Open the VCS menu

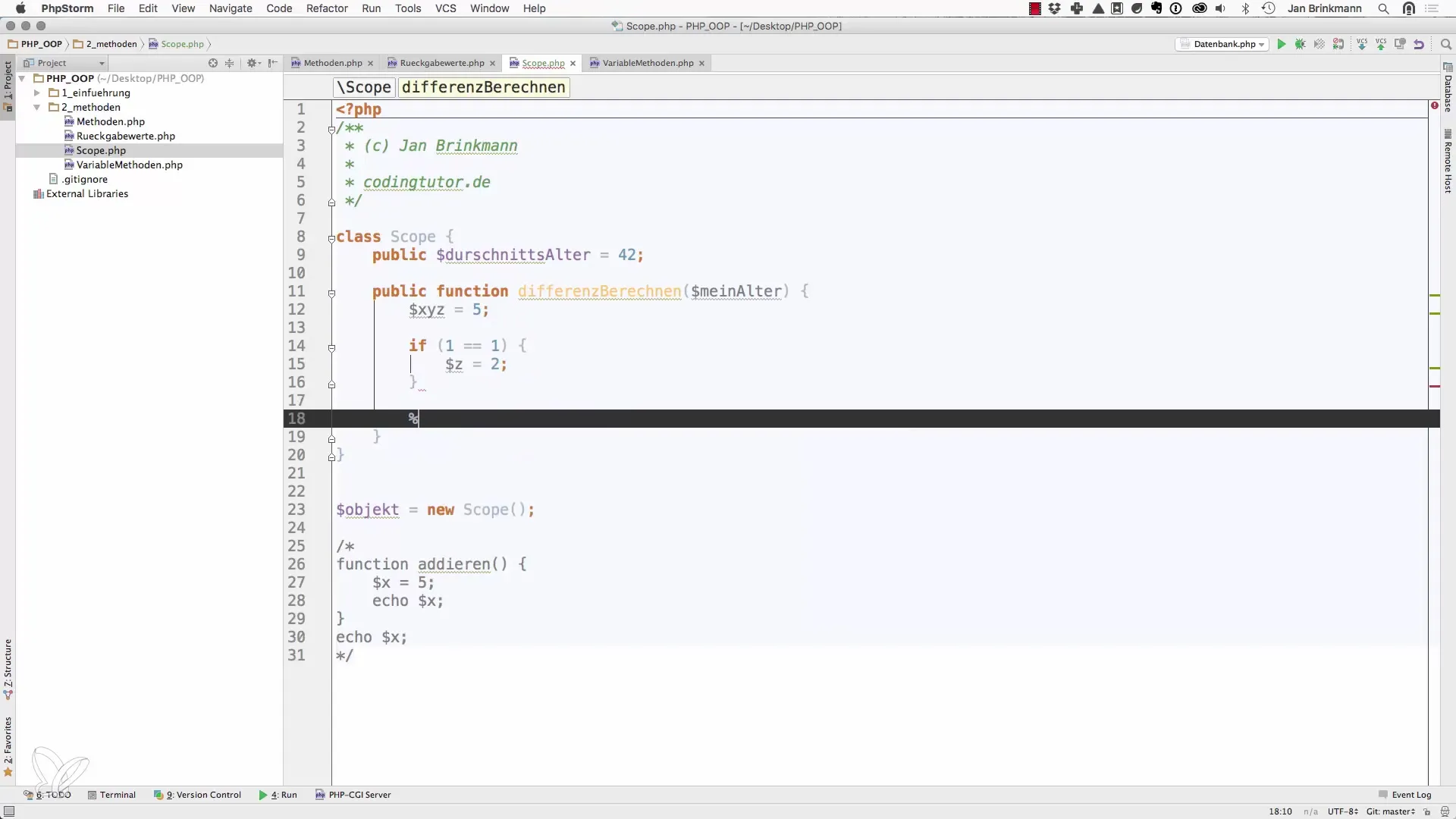pyautogui.click(x=446, y=8)
